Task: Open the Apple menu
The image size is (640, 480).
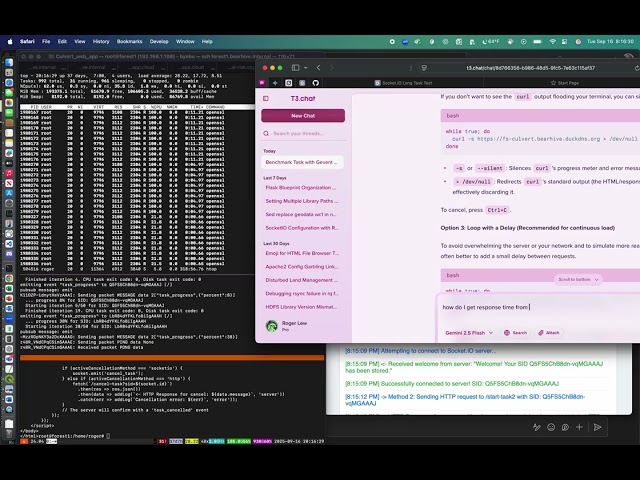Action: (10, 42)
